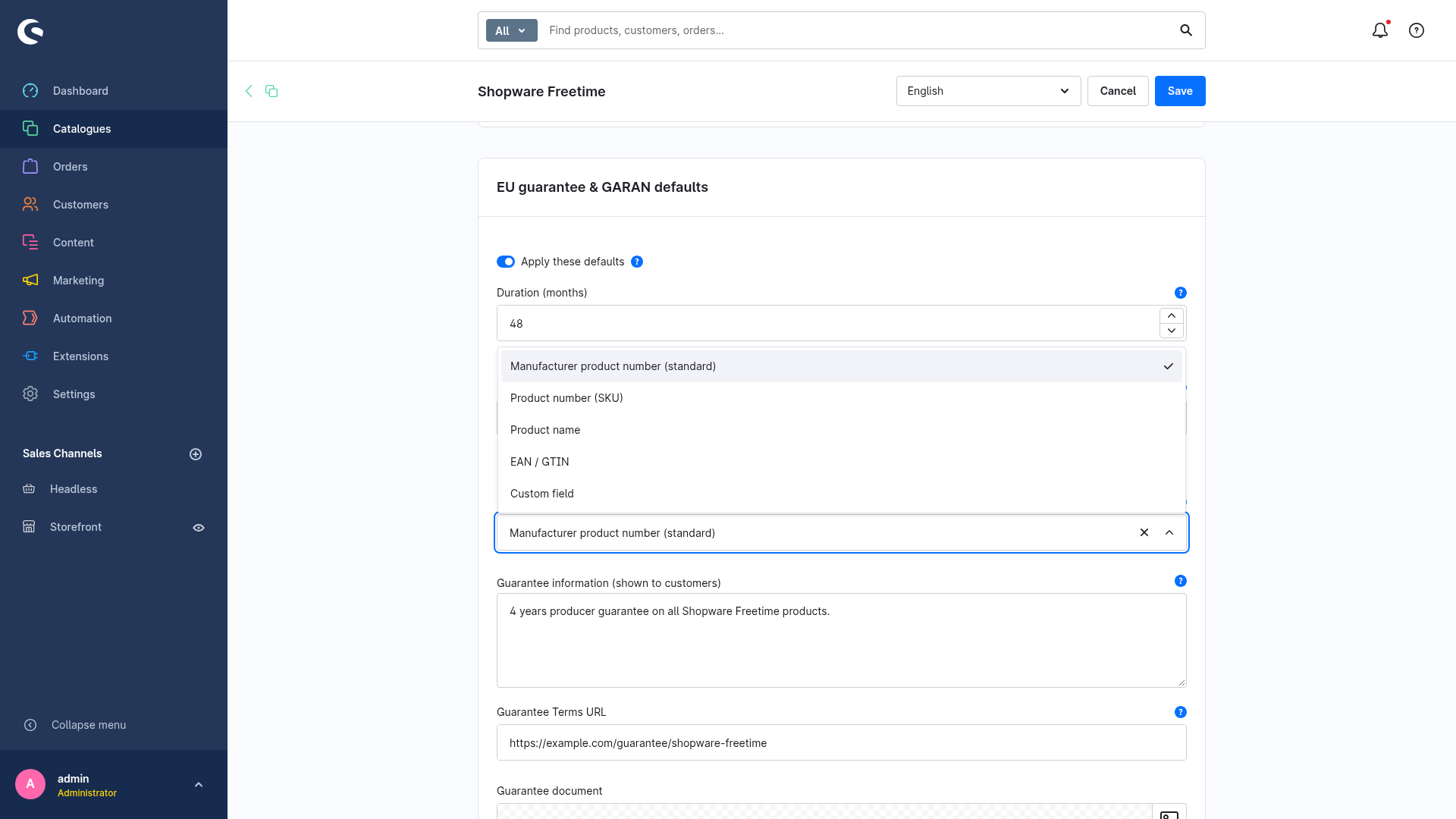This screenshot has height=819, width=1456.
Task: Select Product number (SKU) option
Action: tap(842, 398)
